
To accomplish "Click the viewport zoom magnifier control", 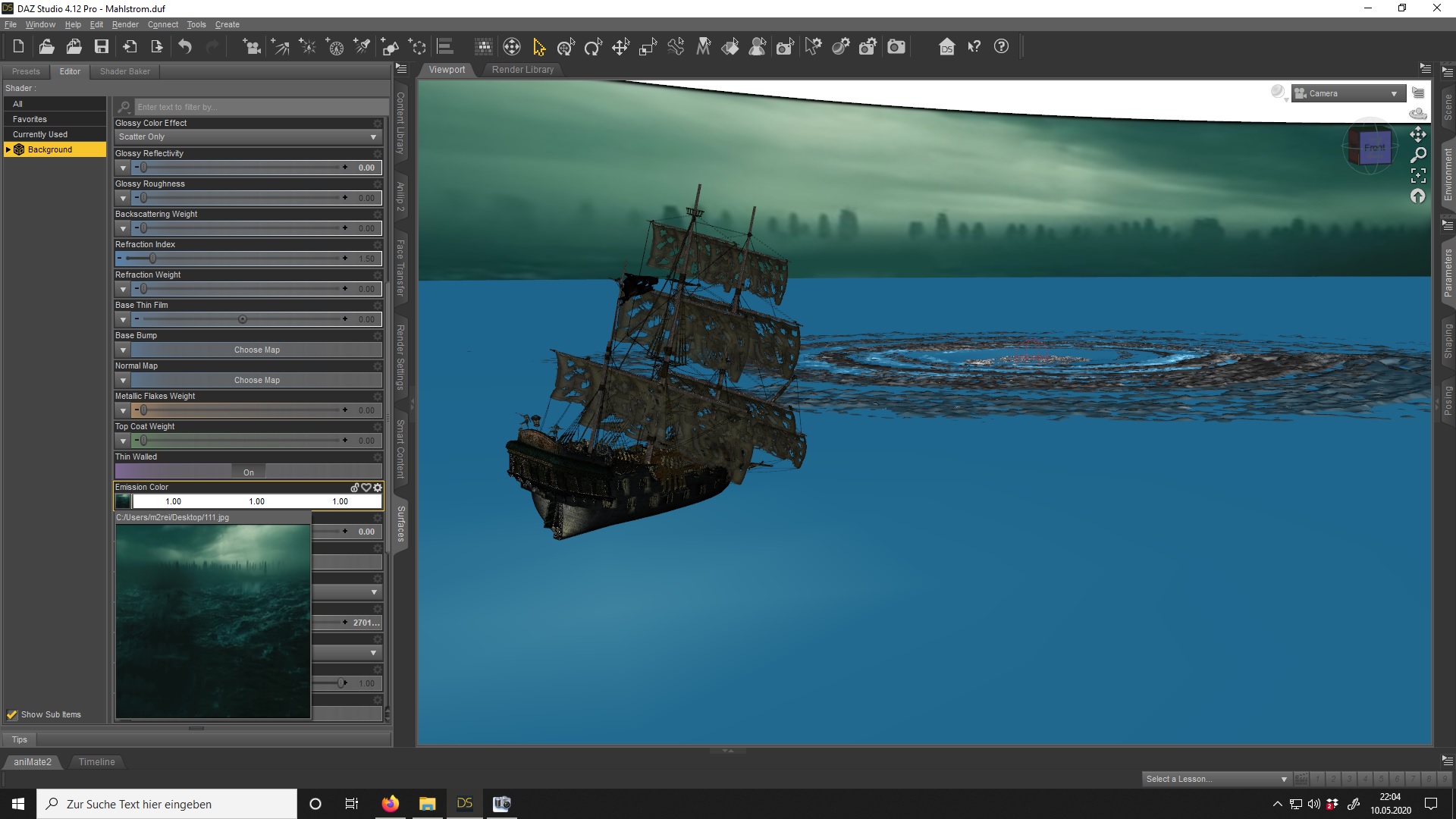I will (1418, 155).
